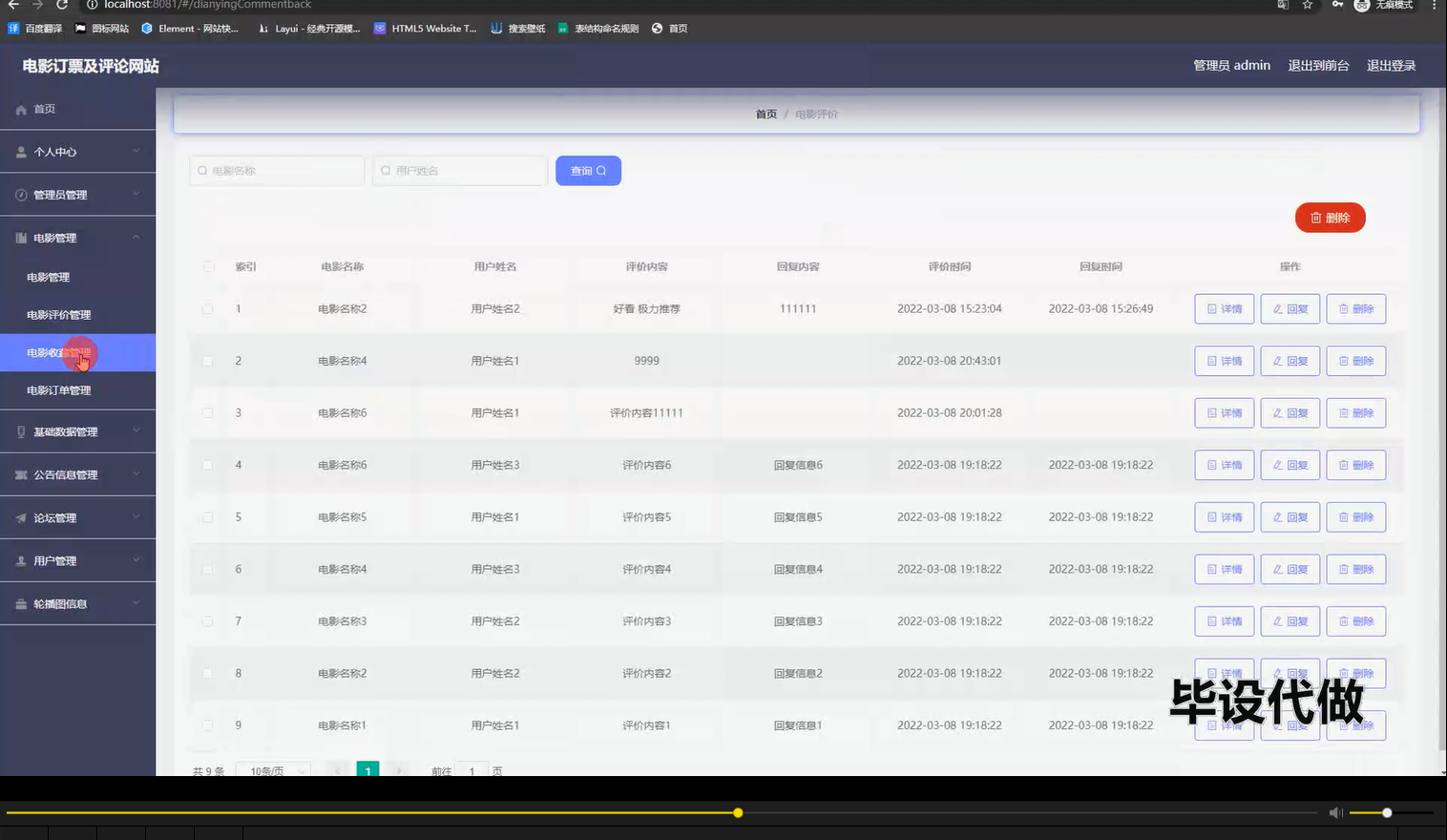This screenshot has width=1447, height=840.
Task: Collapse the 电影管理 menu arrow
Action: click(x=136, y=237)
